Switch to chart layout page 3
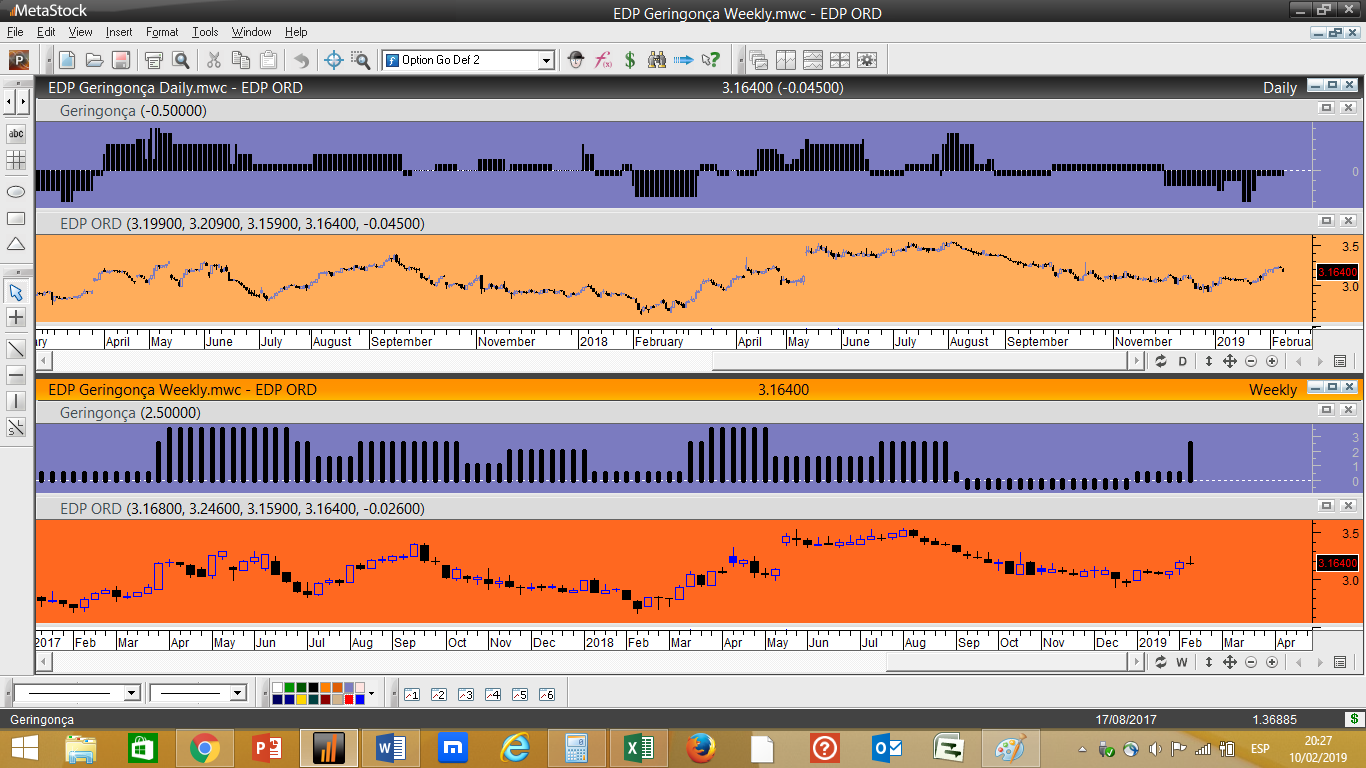The height and width of the screenshot is (768, 1366). (466, 694)
